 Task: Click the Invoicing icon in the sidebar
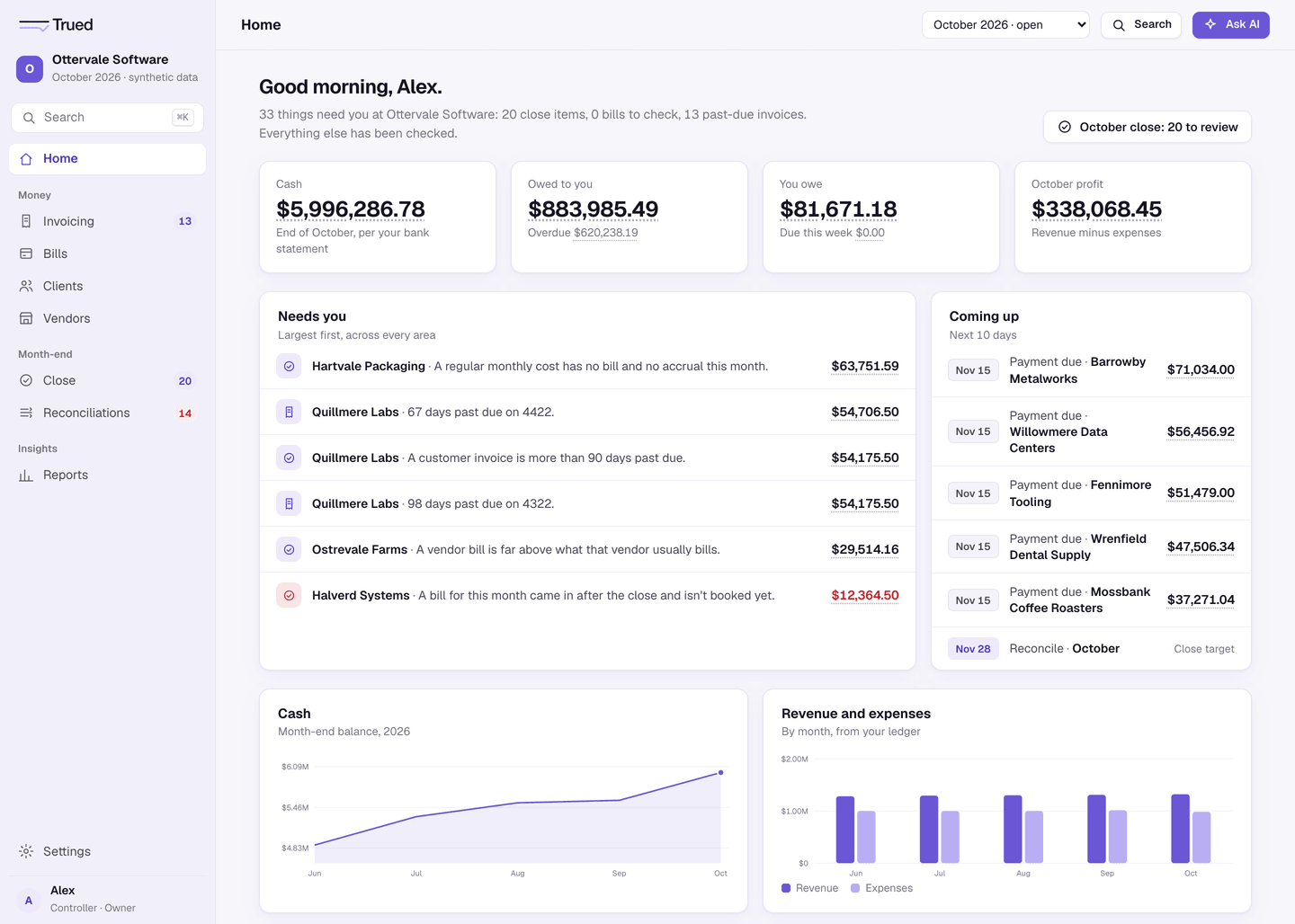coord(26,221)
